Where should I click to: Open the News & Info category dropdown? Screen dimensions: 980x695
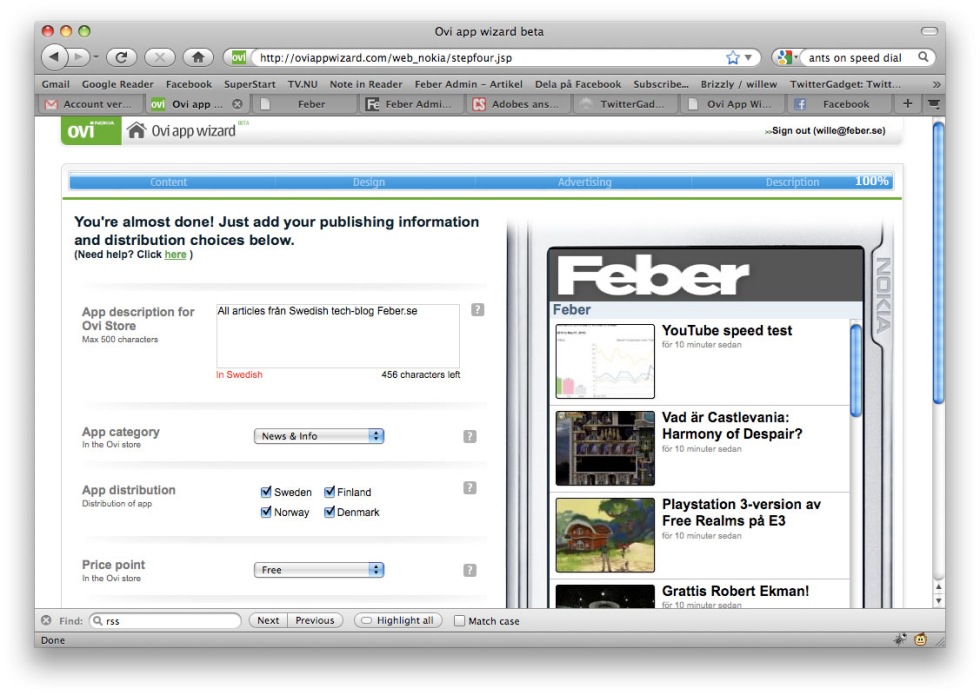[319, 436]
